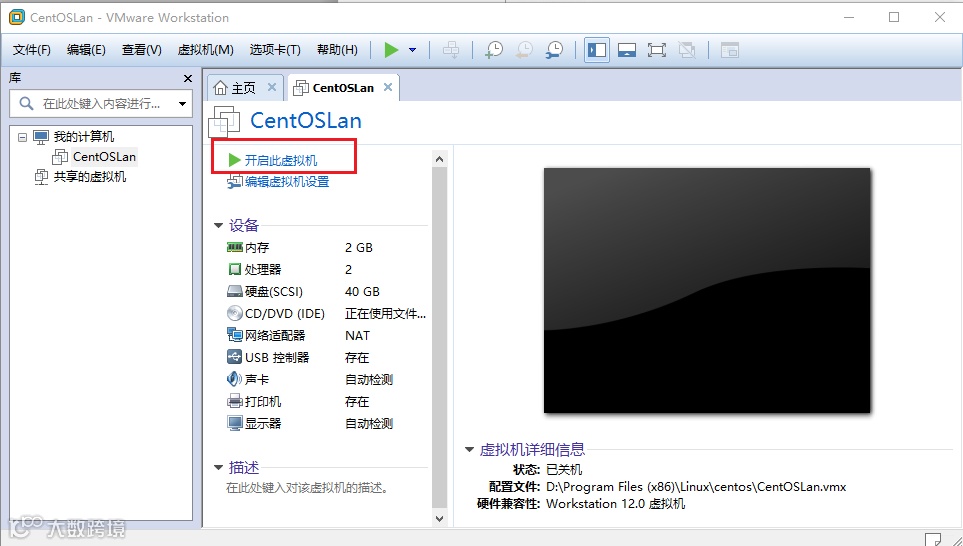Open the 编辑(E) menu
Image resolution: width=963 pixels, height=546 pixels.
[86, 50]
